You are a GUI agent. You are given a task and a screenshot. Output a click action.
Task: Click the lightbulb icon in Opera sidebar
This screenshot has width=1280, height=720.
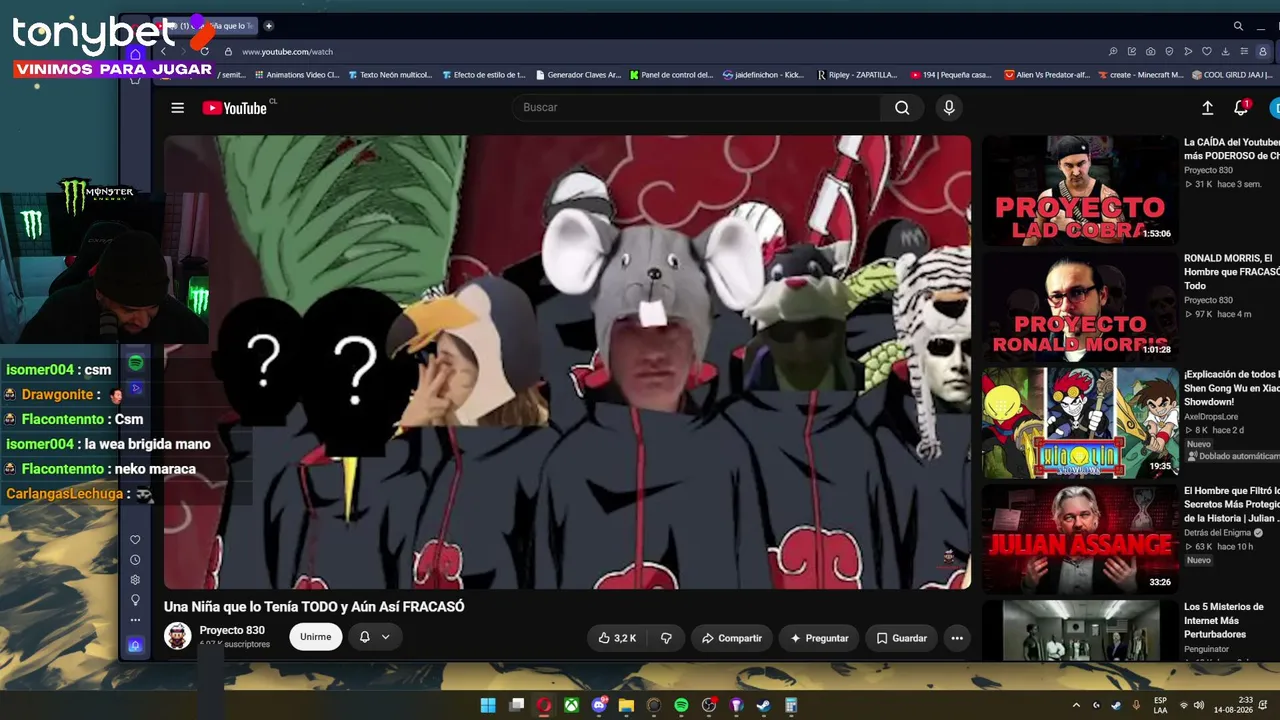135,600
